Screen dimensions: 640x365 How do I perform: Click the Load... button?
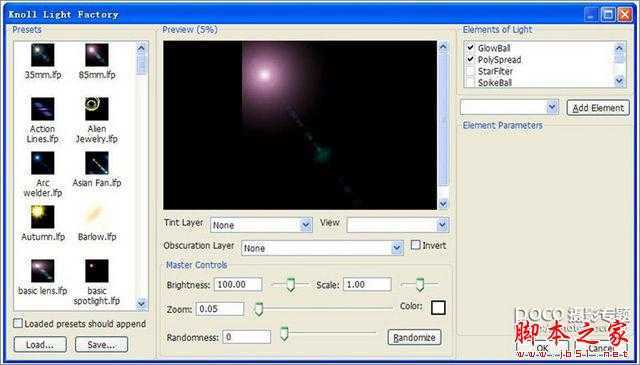coord(40,345)
